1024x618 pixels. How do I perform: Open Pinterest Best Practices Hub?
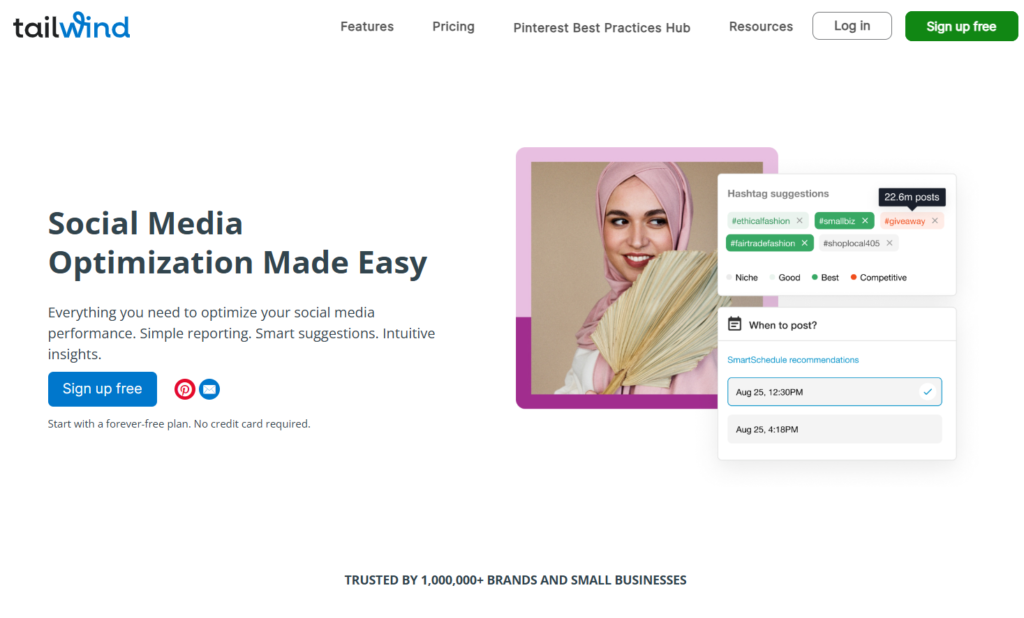601,27
